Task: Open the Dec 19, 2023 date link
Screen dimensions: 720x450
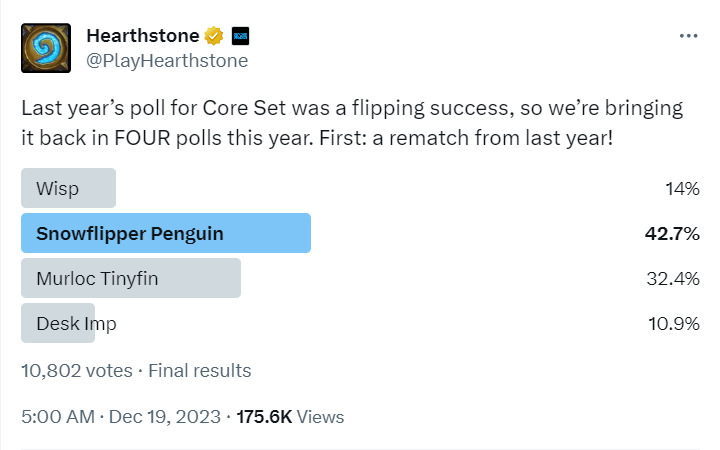Action: coord(165,417)
